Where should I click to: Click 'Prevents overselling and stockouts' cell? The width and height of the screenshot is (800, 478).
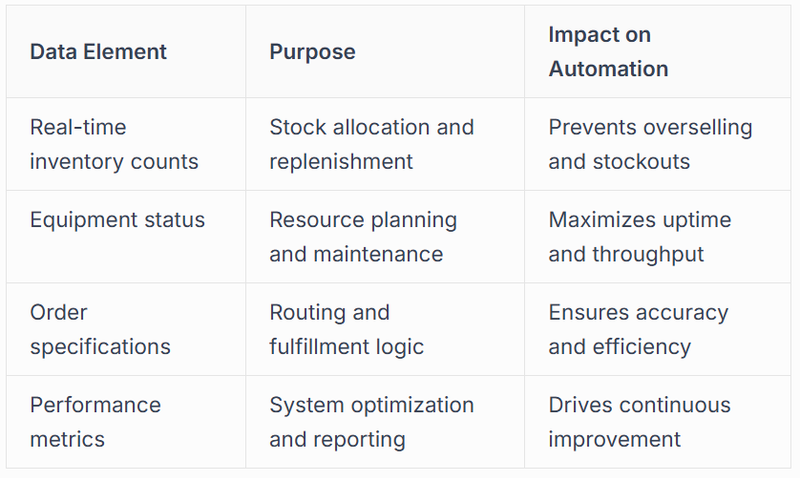pos(650,144)
